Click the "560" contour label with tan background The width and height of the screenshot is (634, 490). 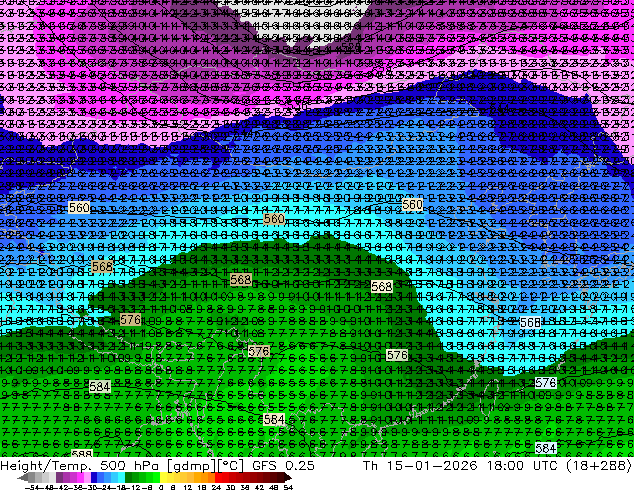coord(274,219)
